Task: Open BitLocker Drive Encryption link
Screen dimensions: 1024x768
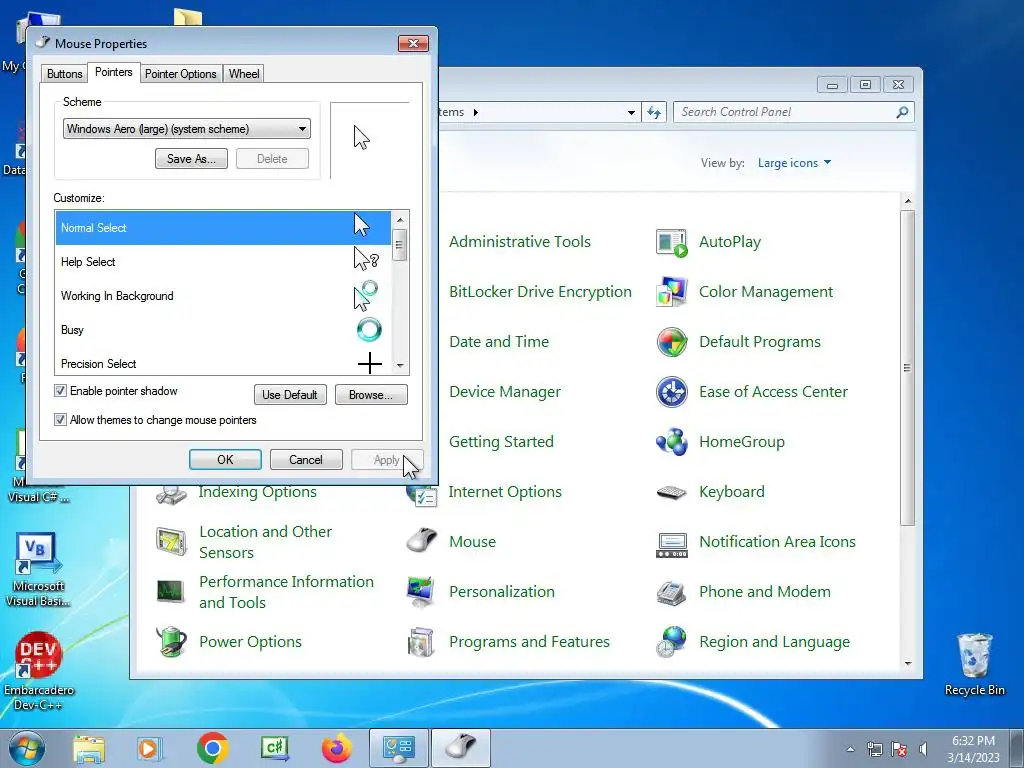Action: [540, 292]
